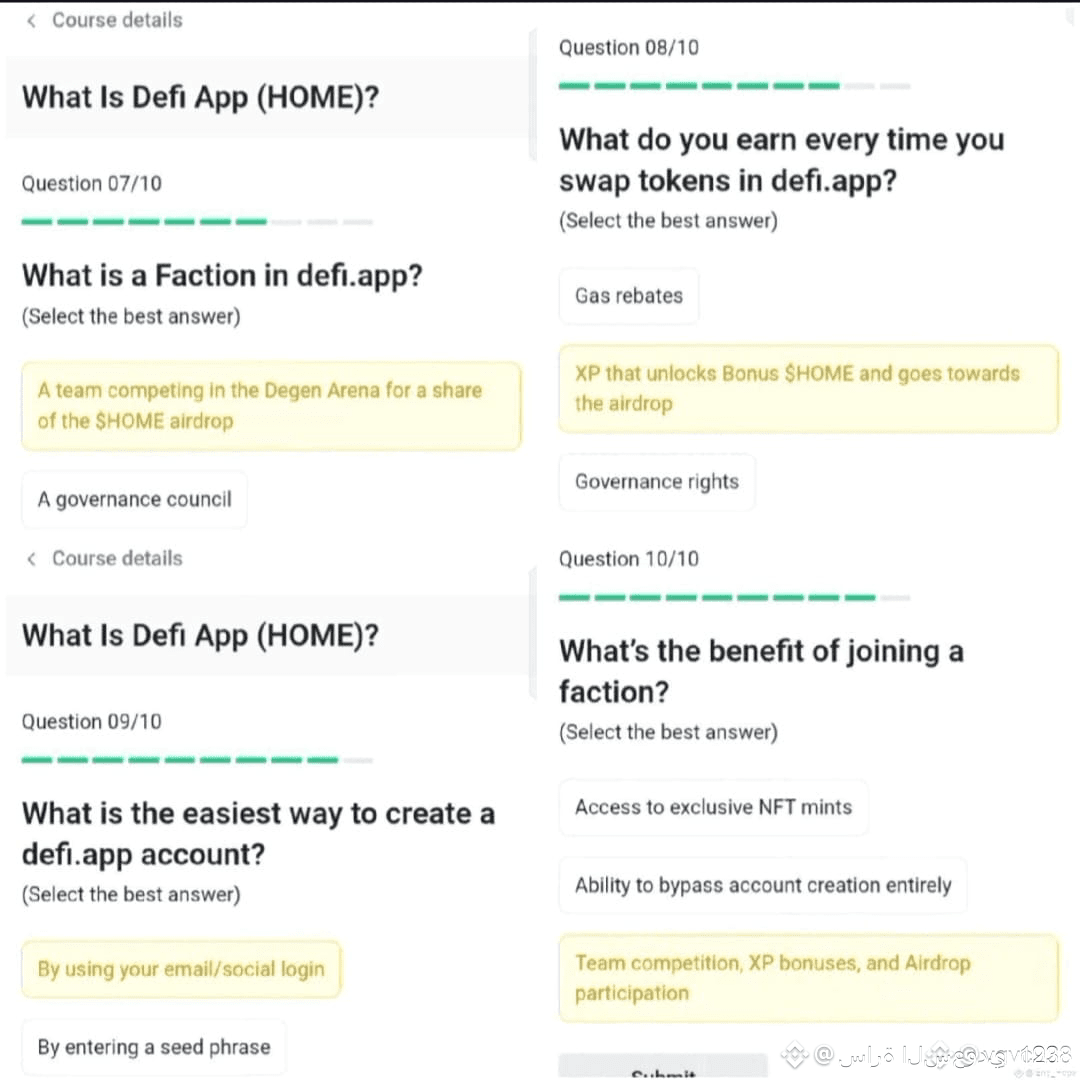The height and width of the screenshot is (1080, 1080).
Task: Select answer 'A governance council'
Action: [x=134, y=499]
